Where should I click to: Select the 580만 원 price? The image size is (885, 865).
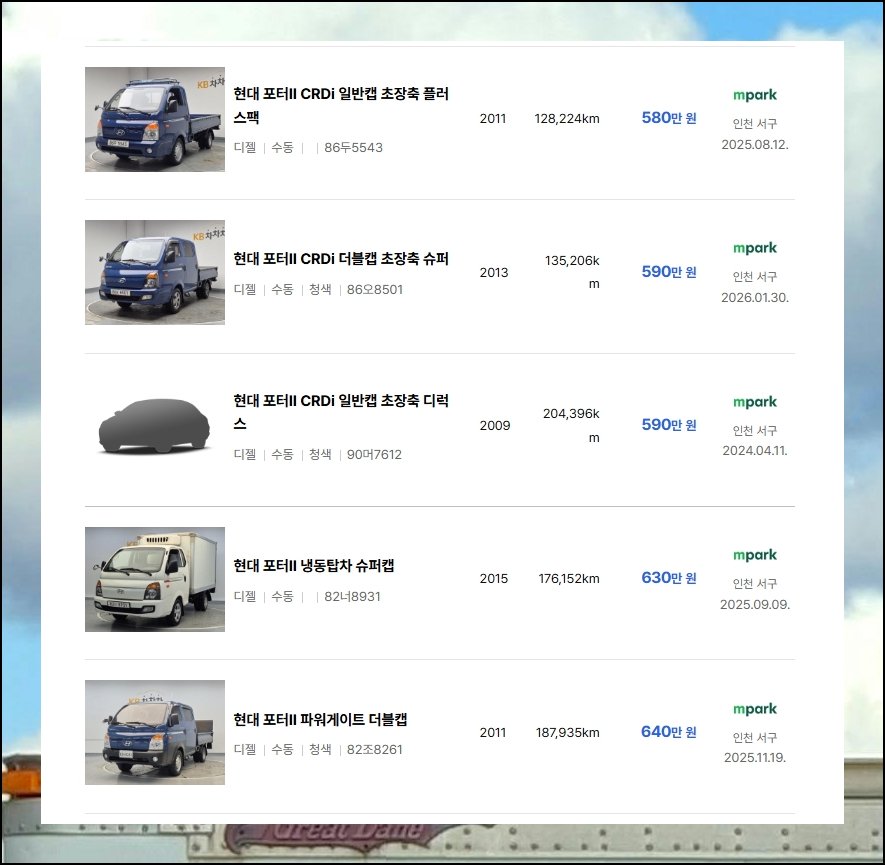(669, 118)
